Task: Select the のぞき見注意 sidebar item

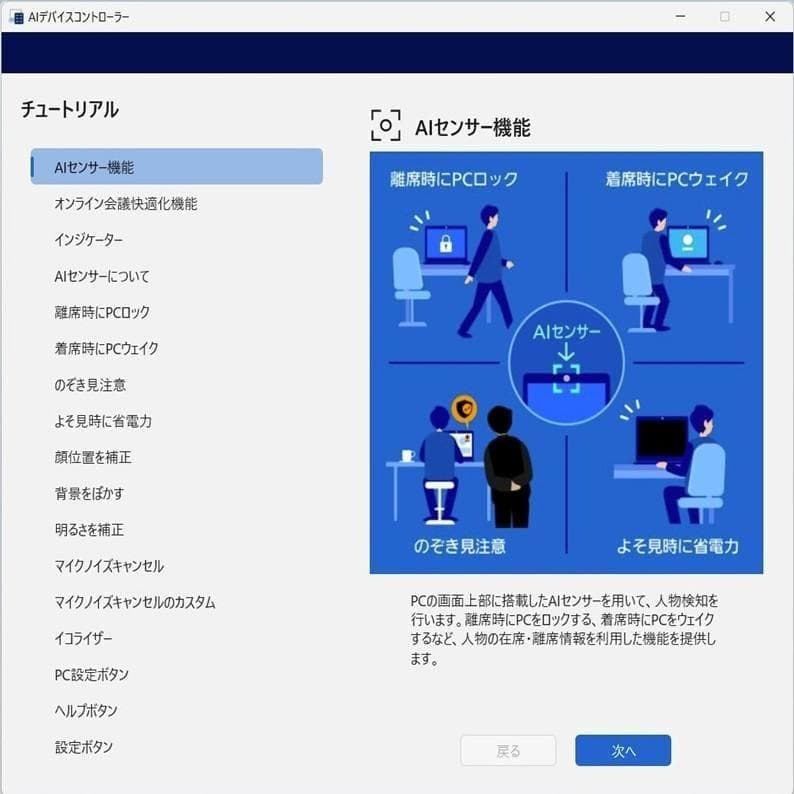Action: pos(90,385)
